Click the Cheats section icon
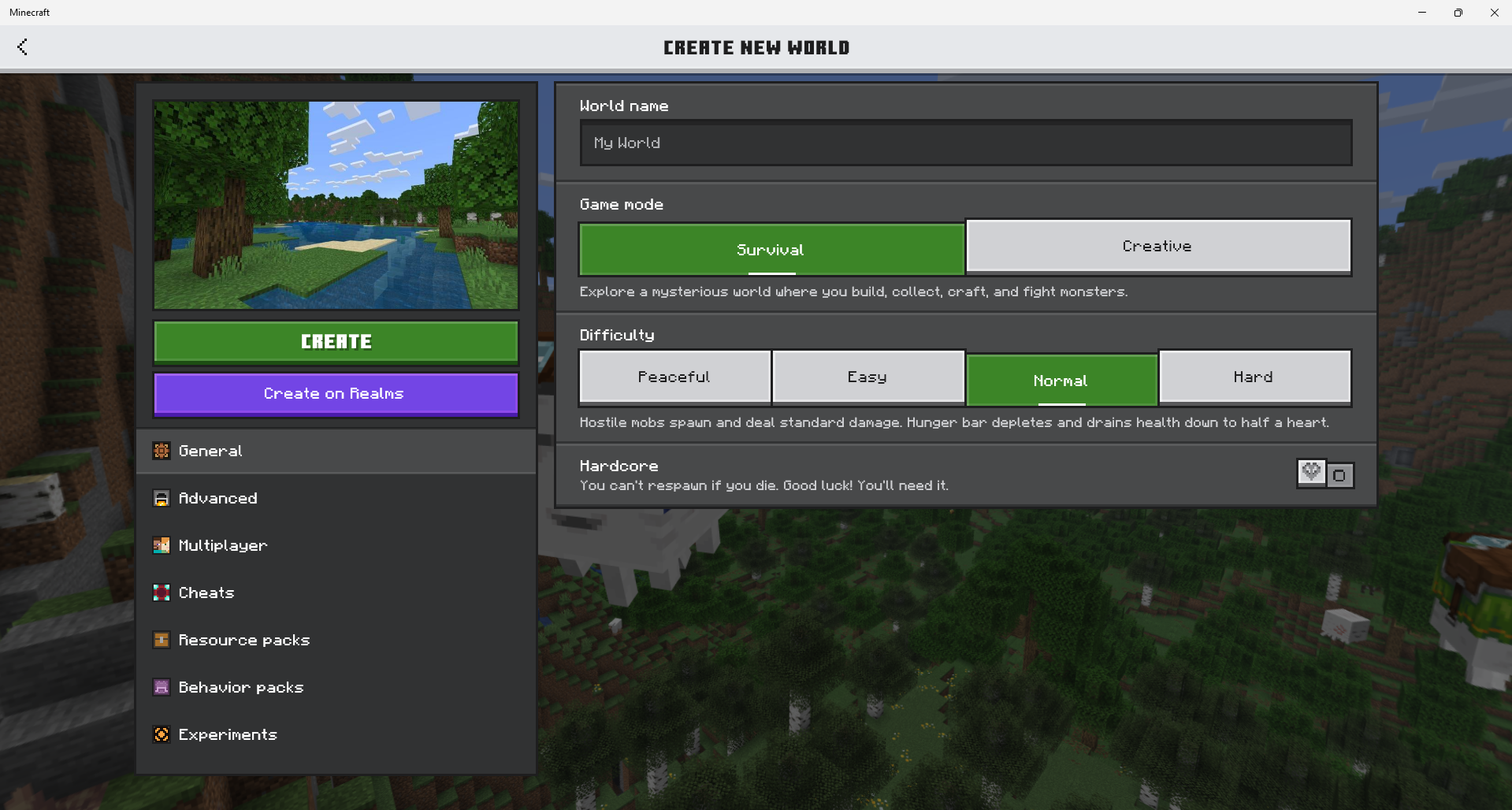Screen dimensions: 1512x810 162,593
